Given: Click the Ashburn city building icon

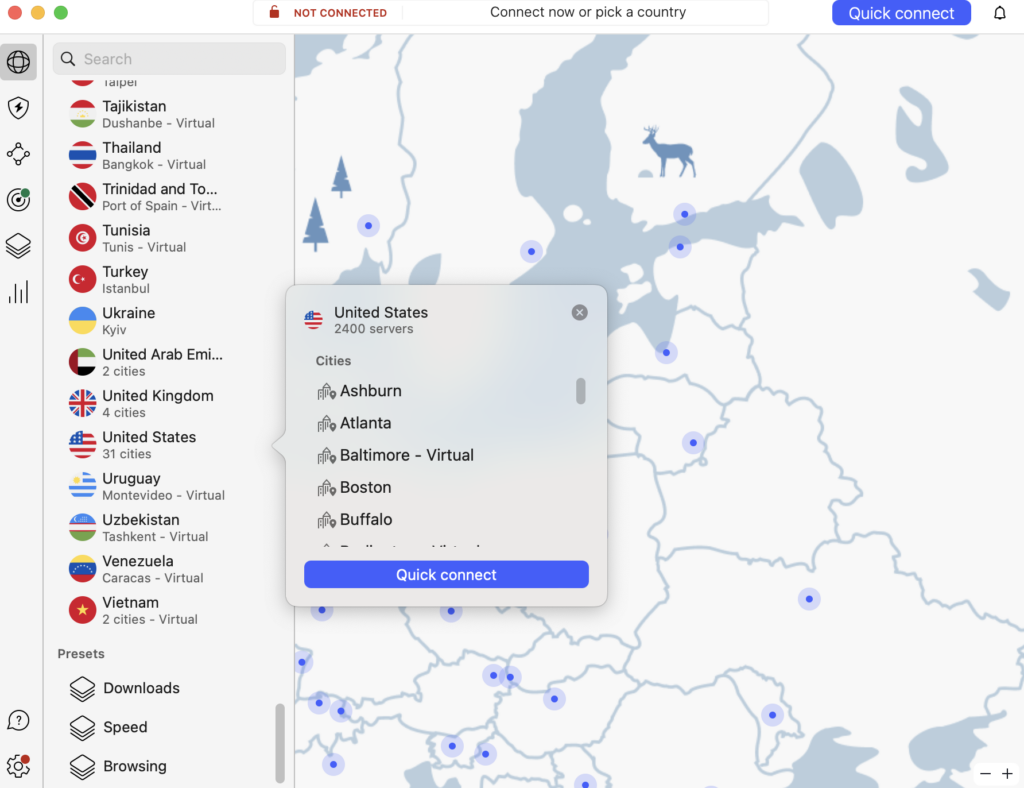Looking at the screenshot, I should click(326, 392).
